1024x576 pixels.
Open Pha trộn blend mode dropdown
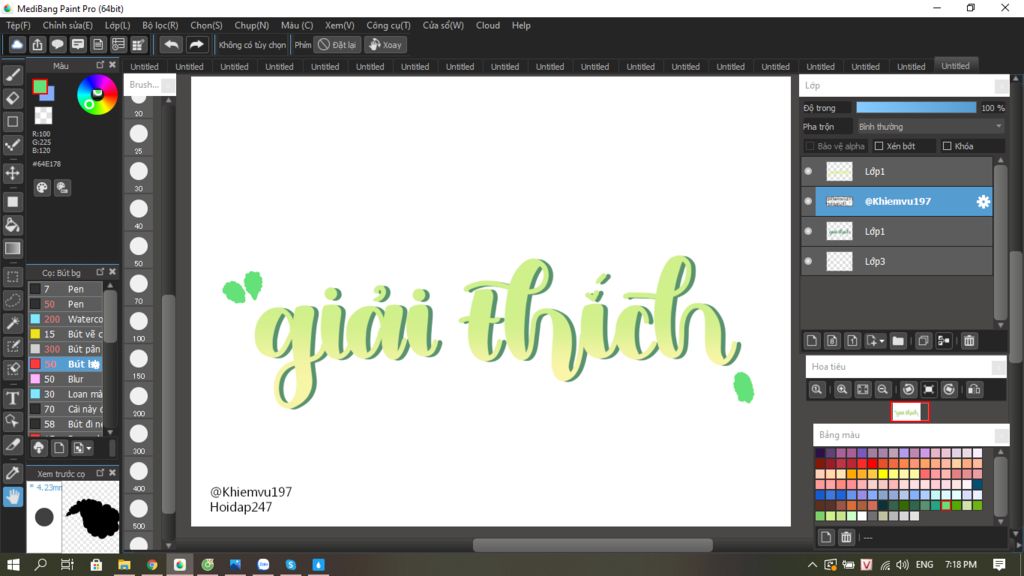(929, 127)
